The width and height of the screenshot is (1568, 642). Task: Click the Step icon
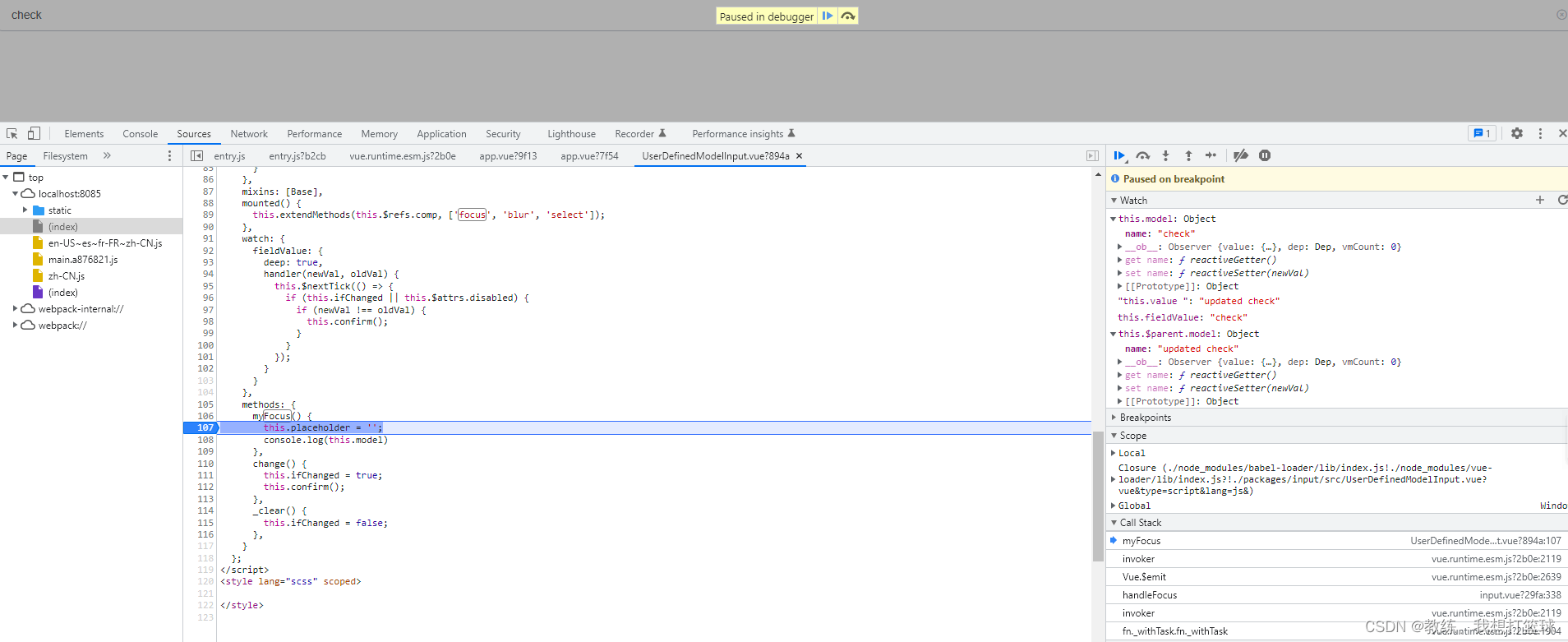point(1211,155)
